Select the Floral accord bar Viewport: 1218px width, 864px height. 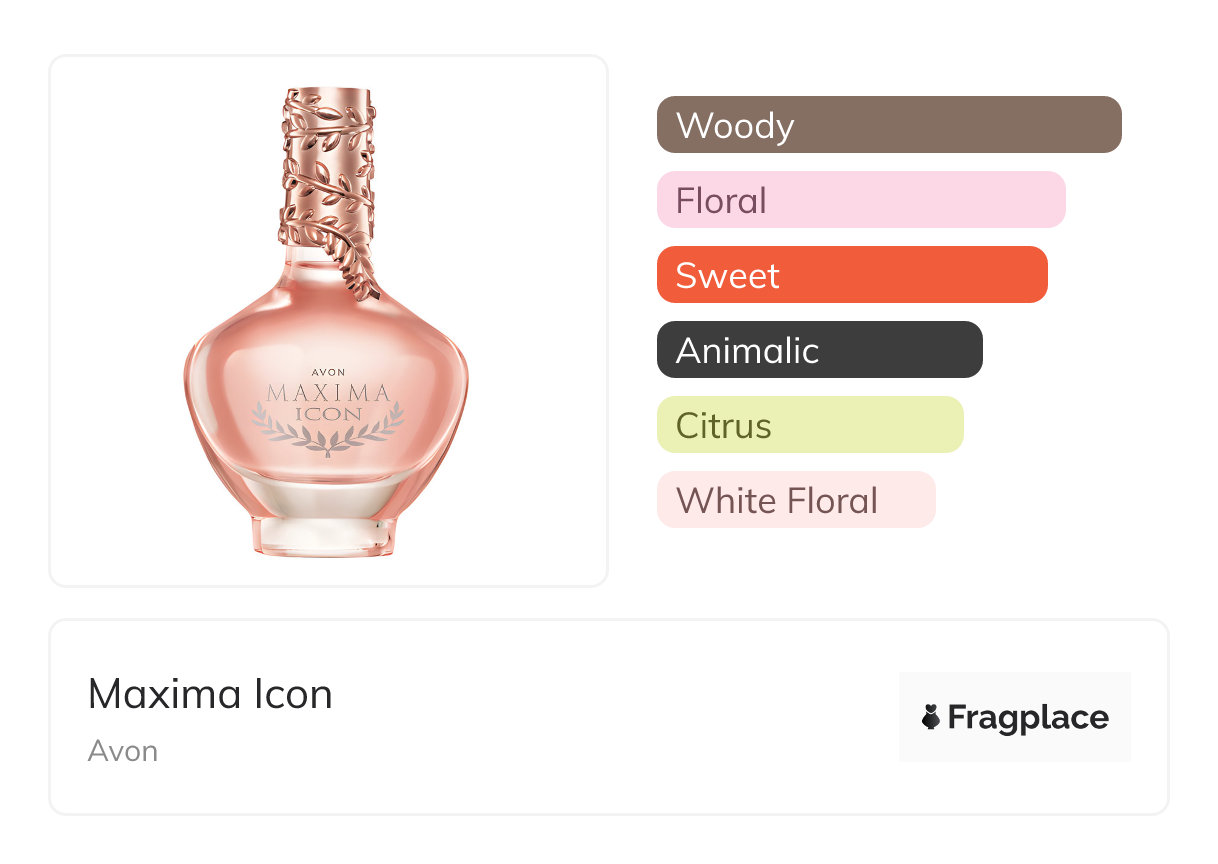coord(861,200)
